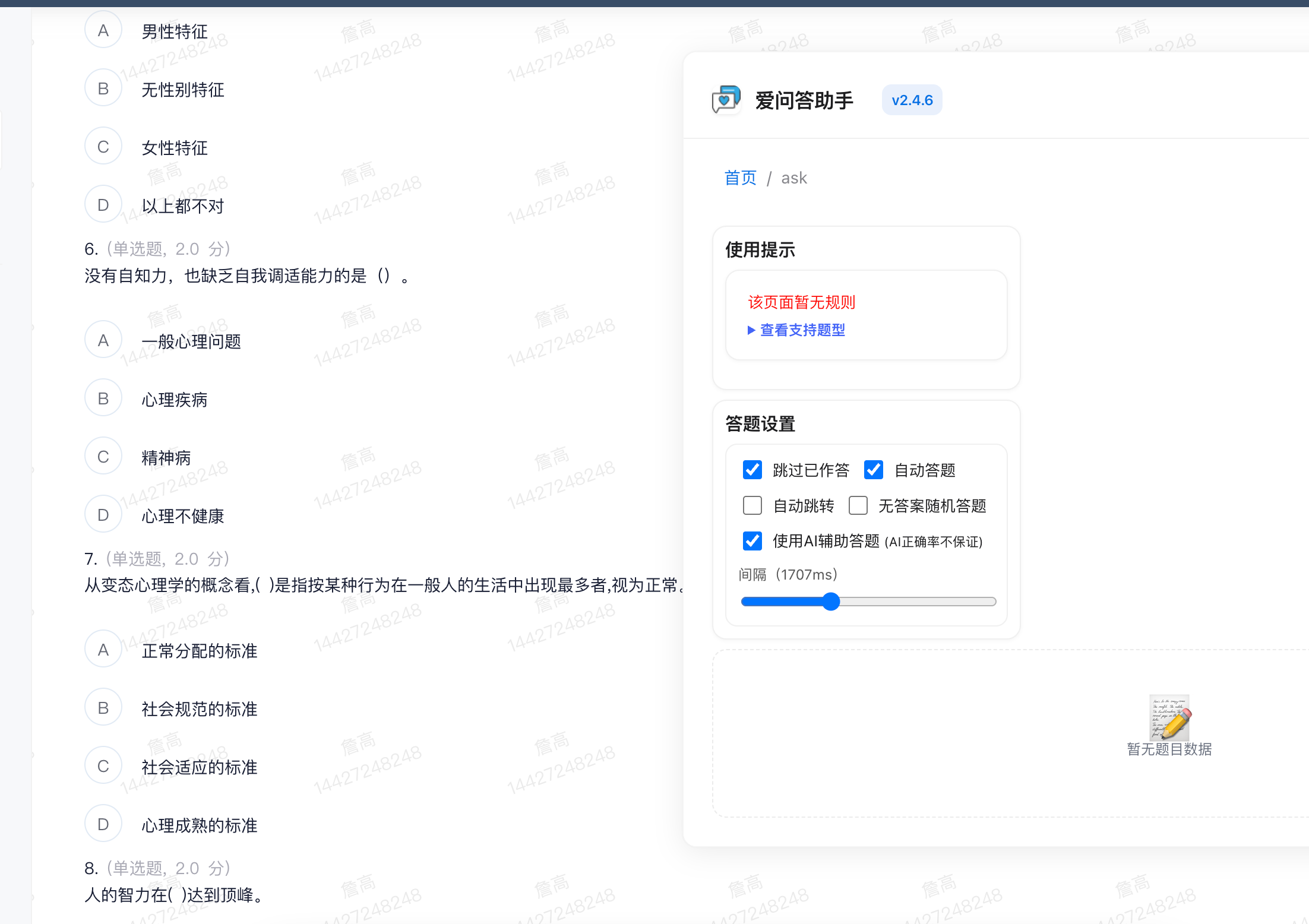Choose option A 正常分配的标准 for question 7
The height and width of the screenshot is (924, 1309).
point(103,650)
